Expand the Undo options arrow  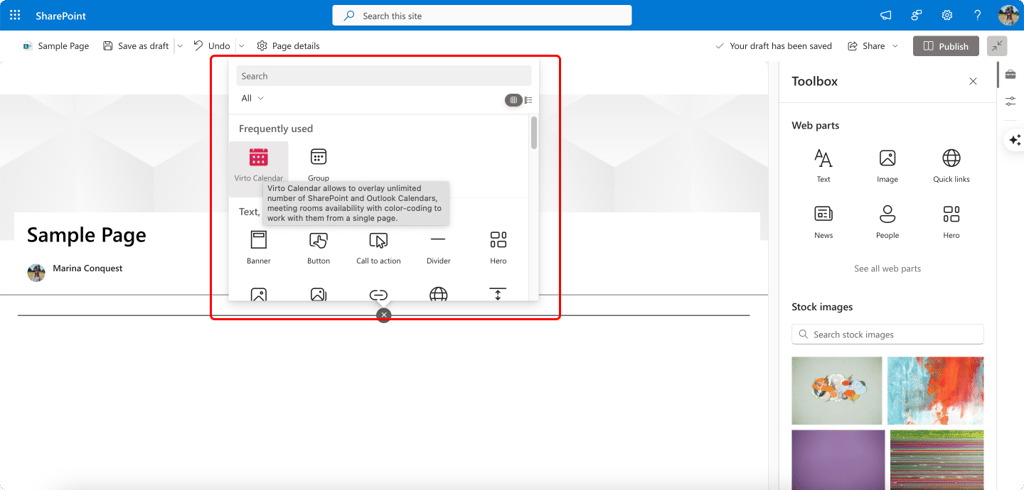tap(241, 46)
